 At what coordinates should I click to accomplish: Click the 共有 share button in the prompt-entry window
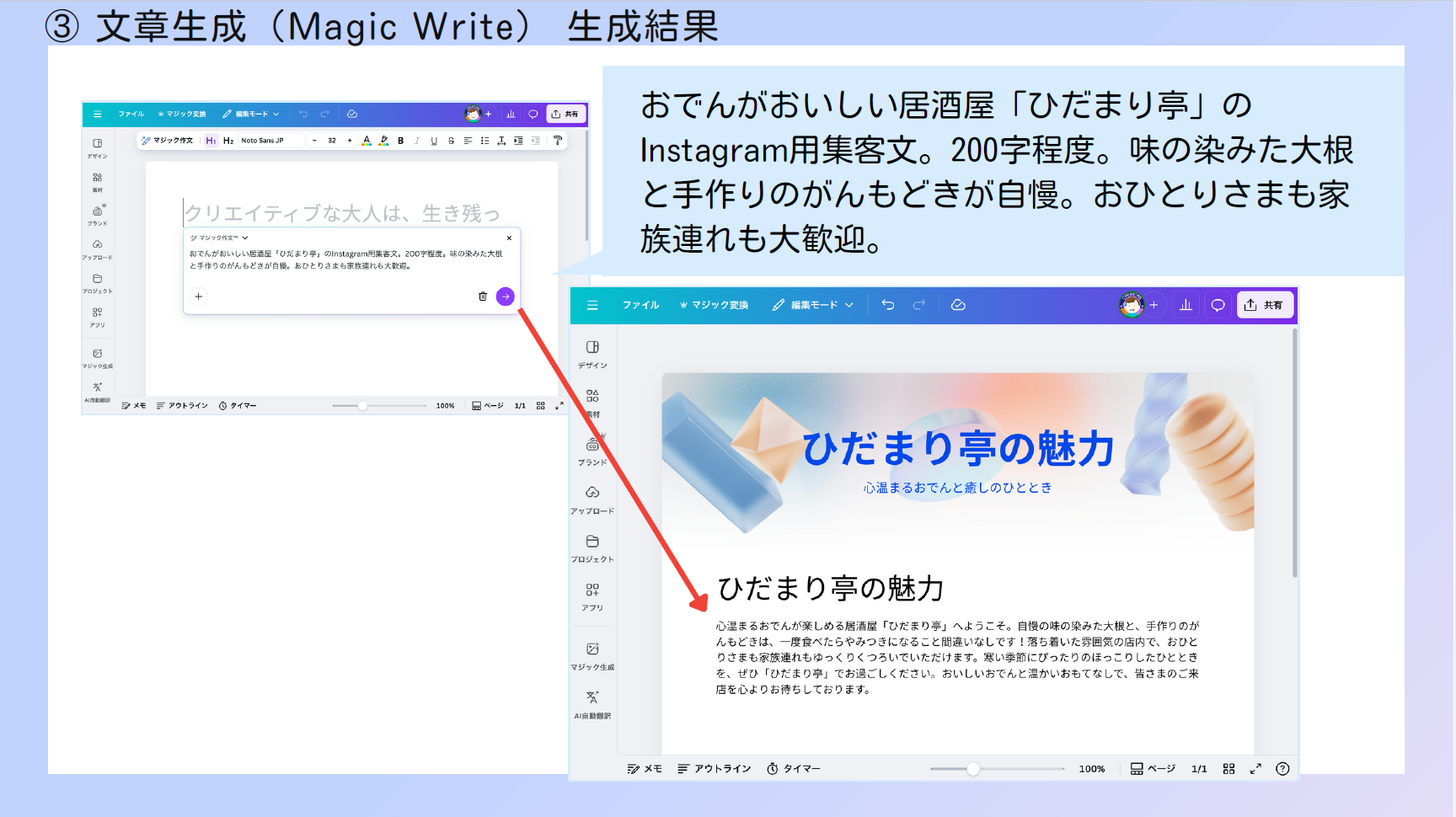565,114
